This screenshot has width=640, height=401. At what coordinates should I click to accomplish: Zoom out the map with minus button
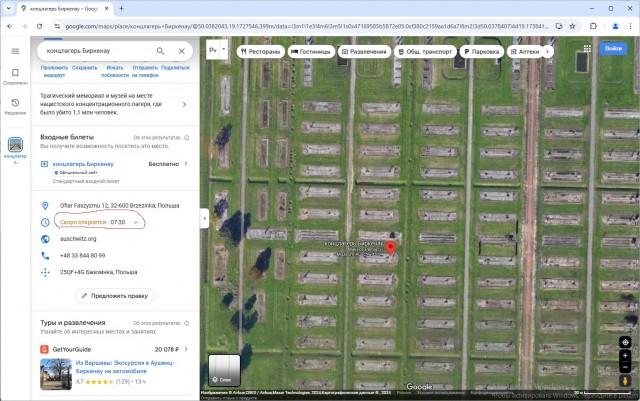pos(625,367)
